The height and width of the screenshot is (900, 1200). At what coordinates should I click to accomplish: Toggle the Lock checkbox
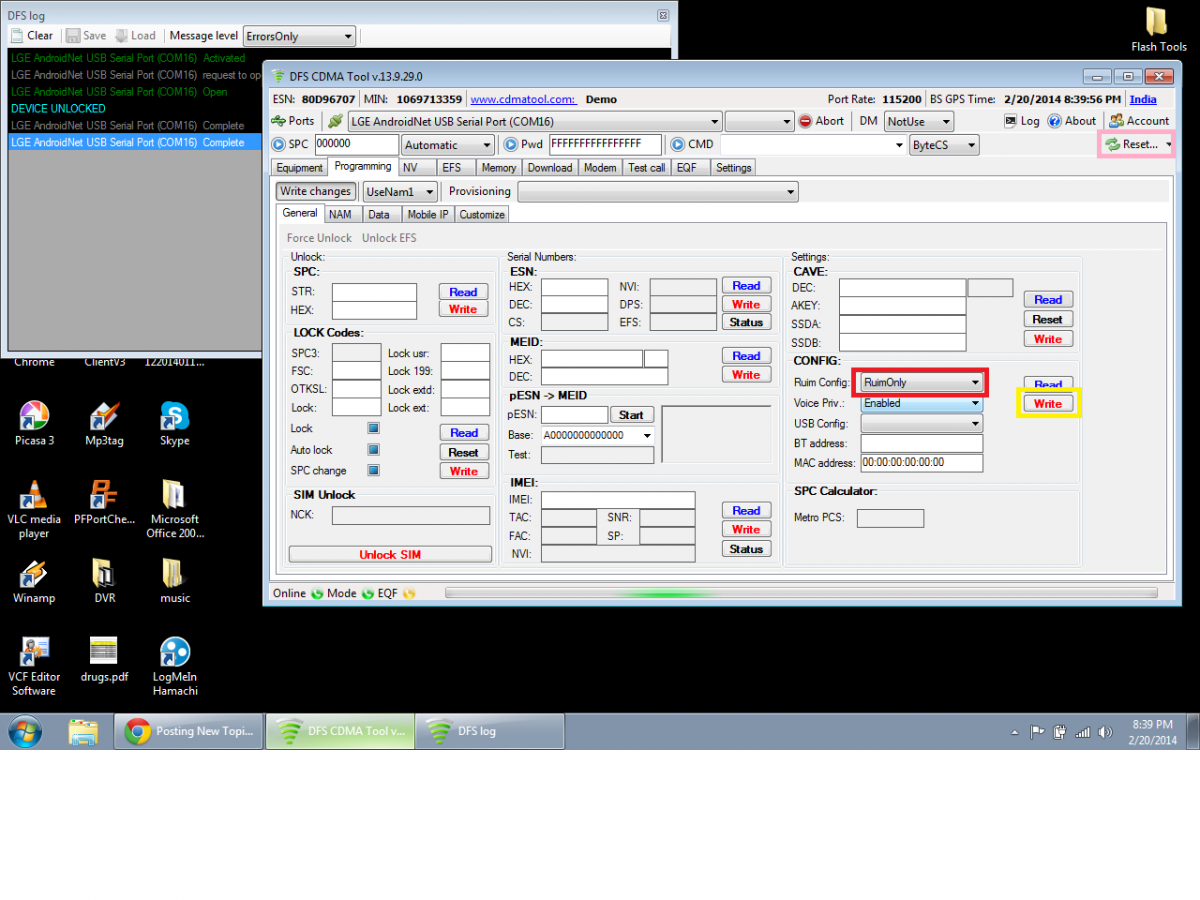(x=373, y=428)
